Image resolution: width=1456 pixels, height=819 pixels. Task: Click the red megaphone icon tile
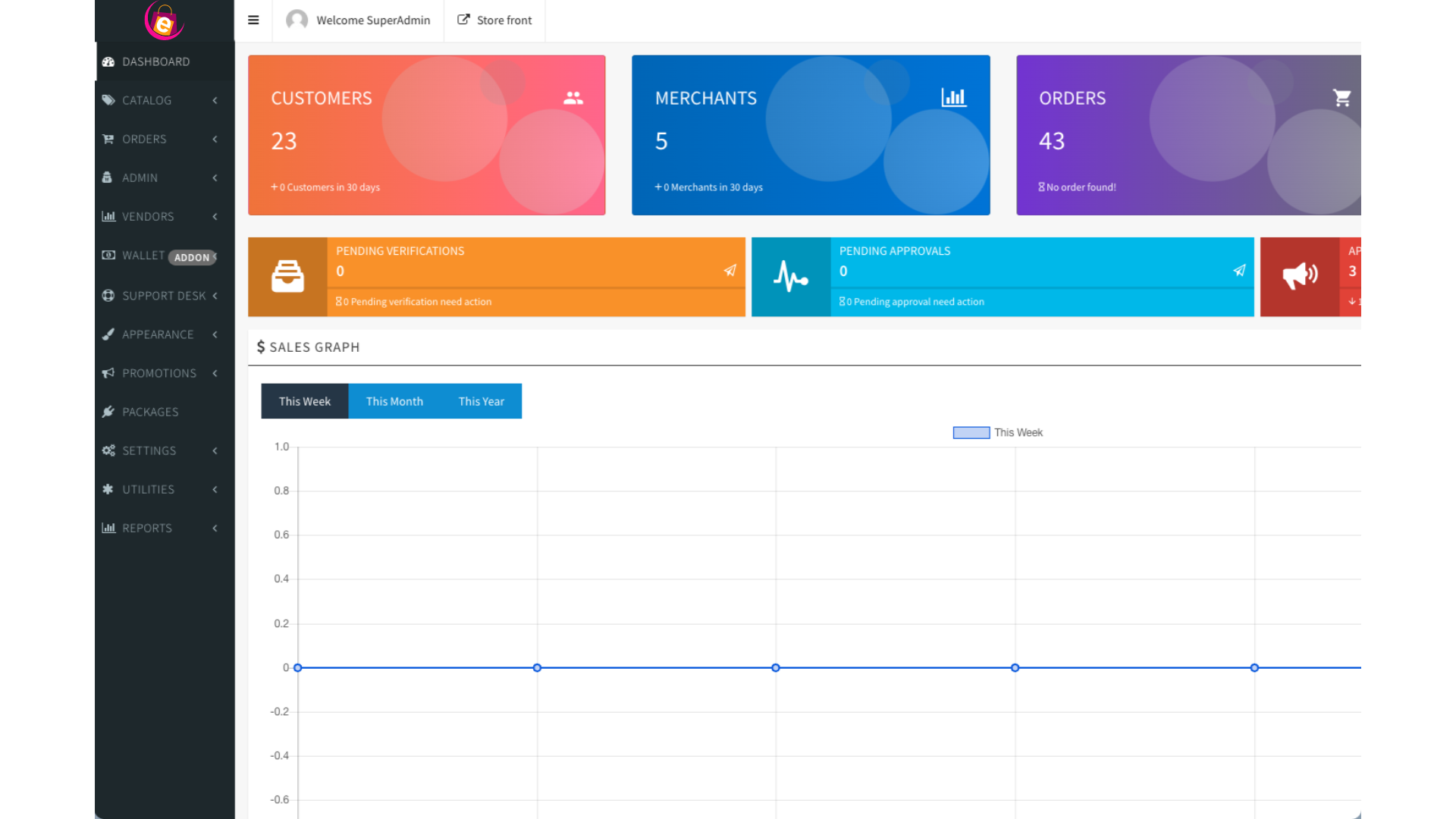[1299, 276]
